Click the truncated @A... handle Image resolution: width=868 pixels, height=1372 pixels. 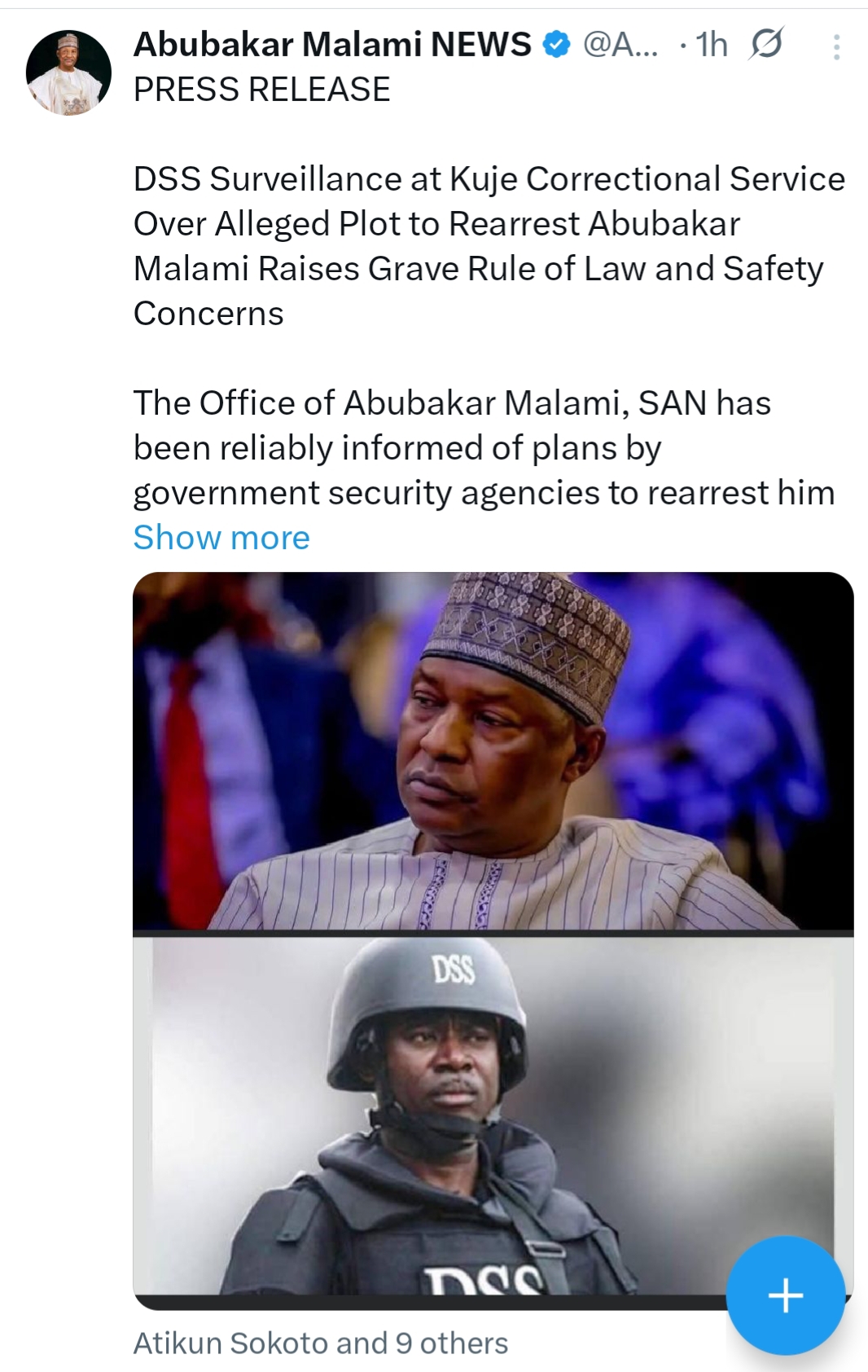(x=620, y=45)
